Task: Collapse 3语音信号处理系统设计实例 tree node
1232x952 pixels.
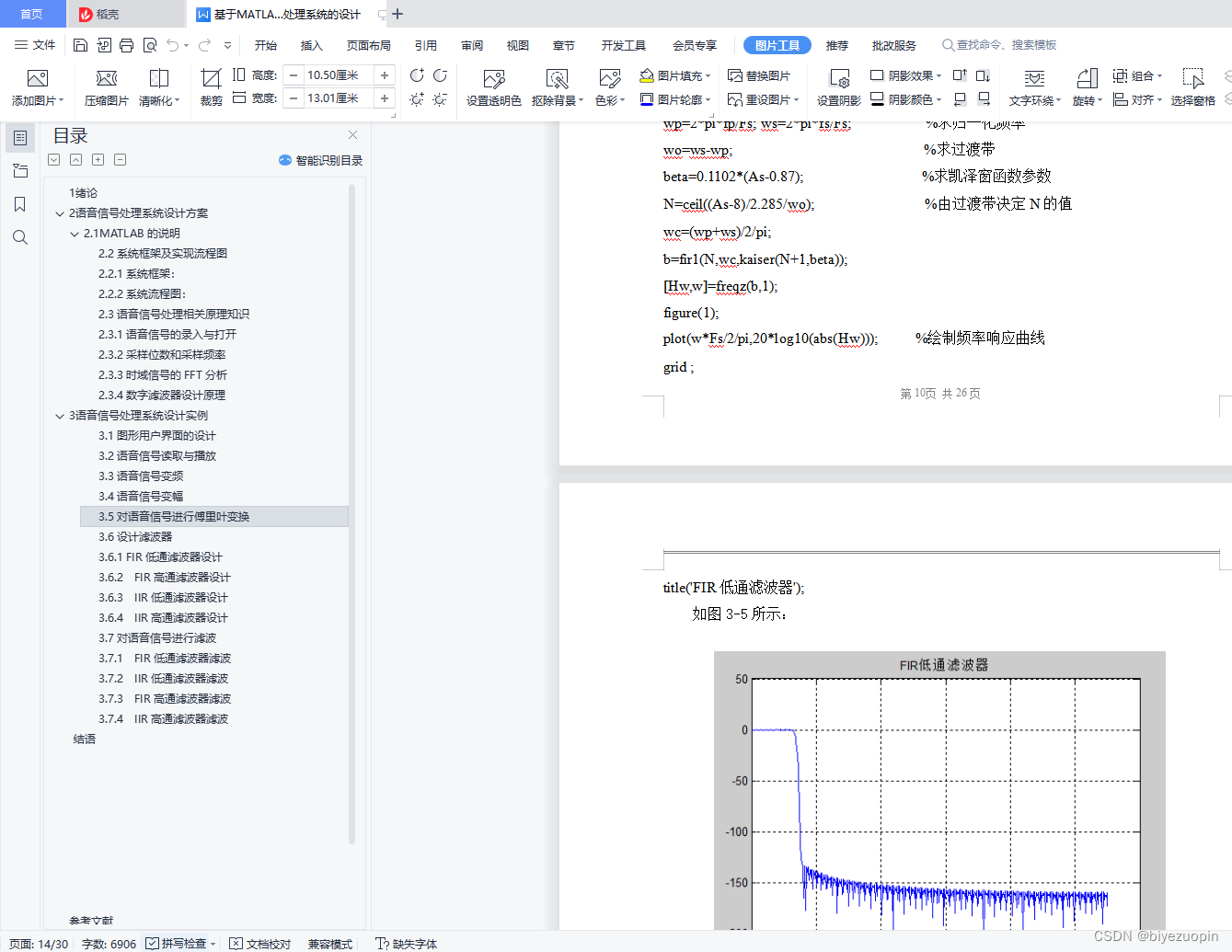Action: [60, 416]
